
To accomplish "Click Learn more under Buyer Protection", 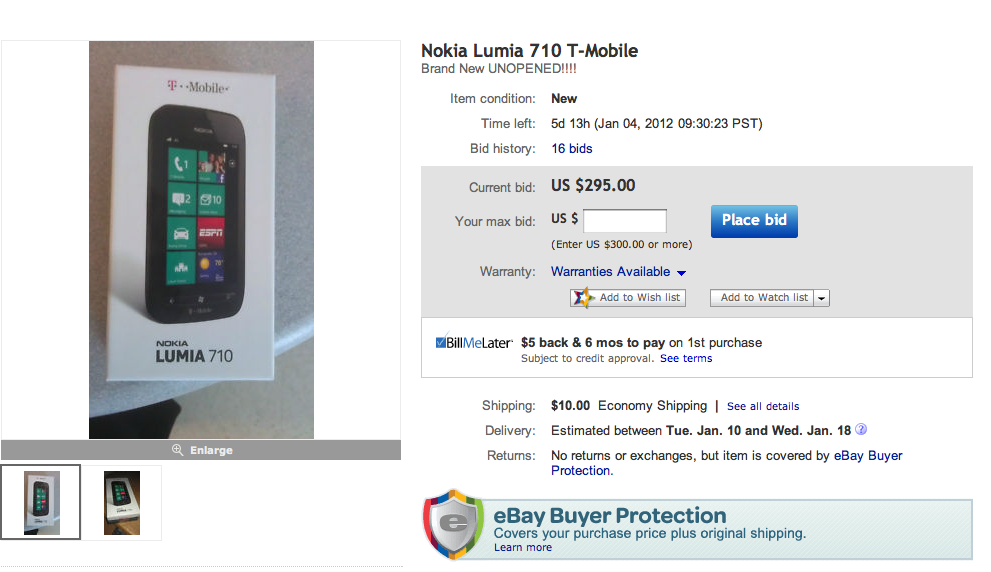I will coord(522,548).
